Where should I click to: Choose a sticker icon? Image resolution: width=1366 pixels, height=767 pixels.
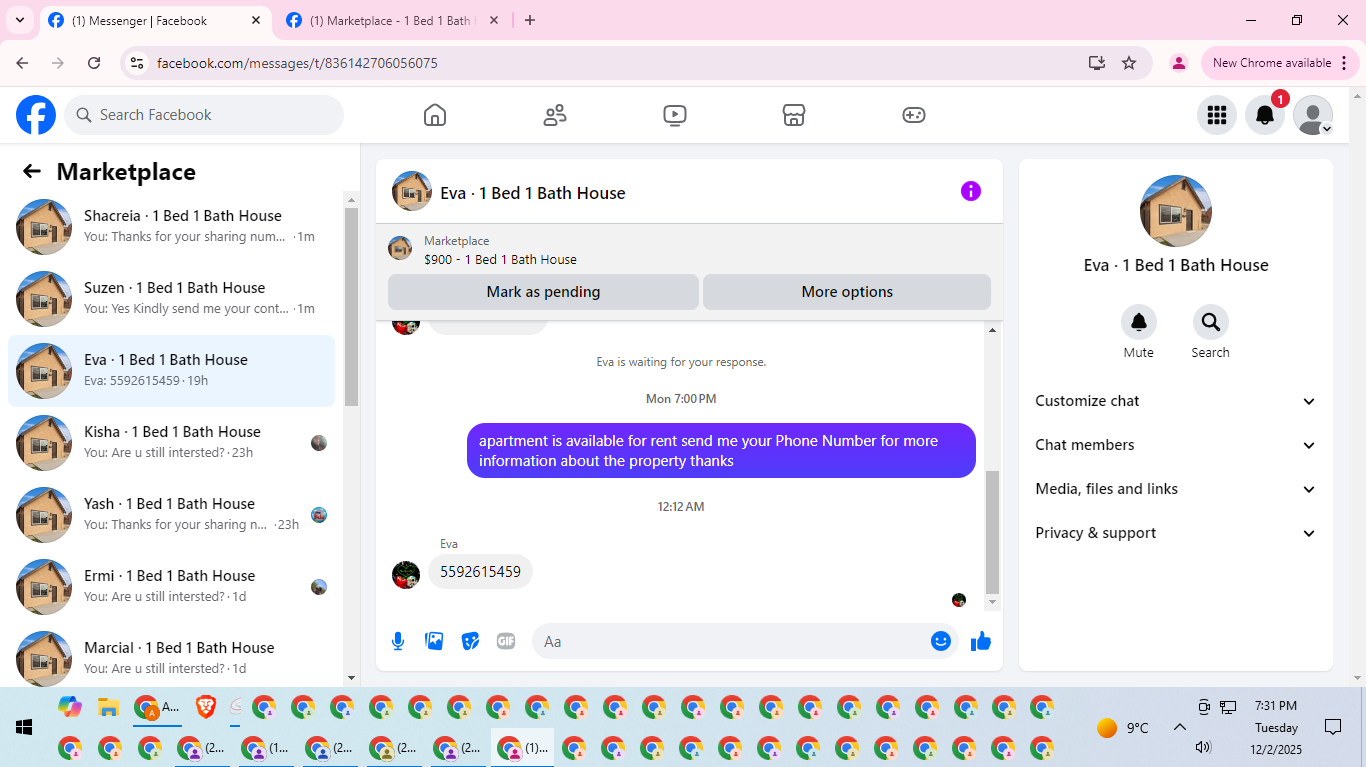470,641
